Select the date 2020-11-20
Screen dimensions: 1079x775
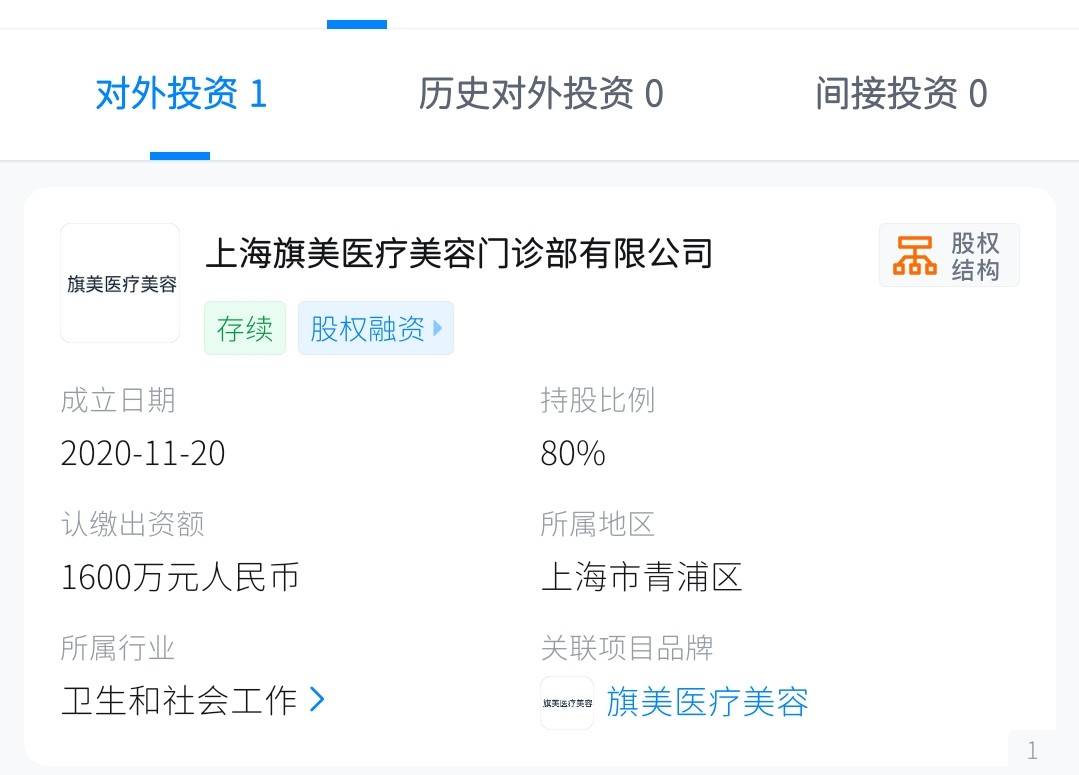[143, 454]
